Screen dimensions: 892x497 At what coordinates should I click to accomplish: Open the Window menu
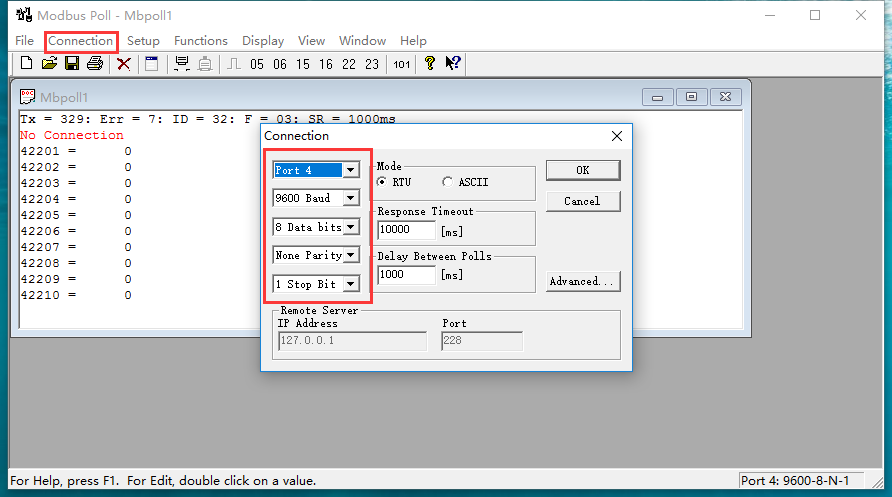pos(362,41)
